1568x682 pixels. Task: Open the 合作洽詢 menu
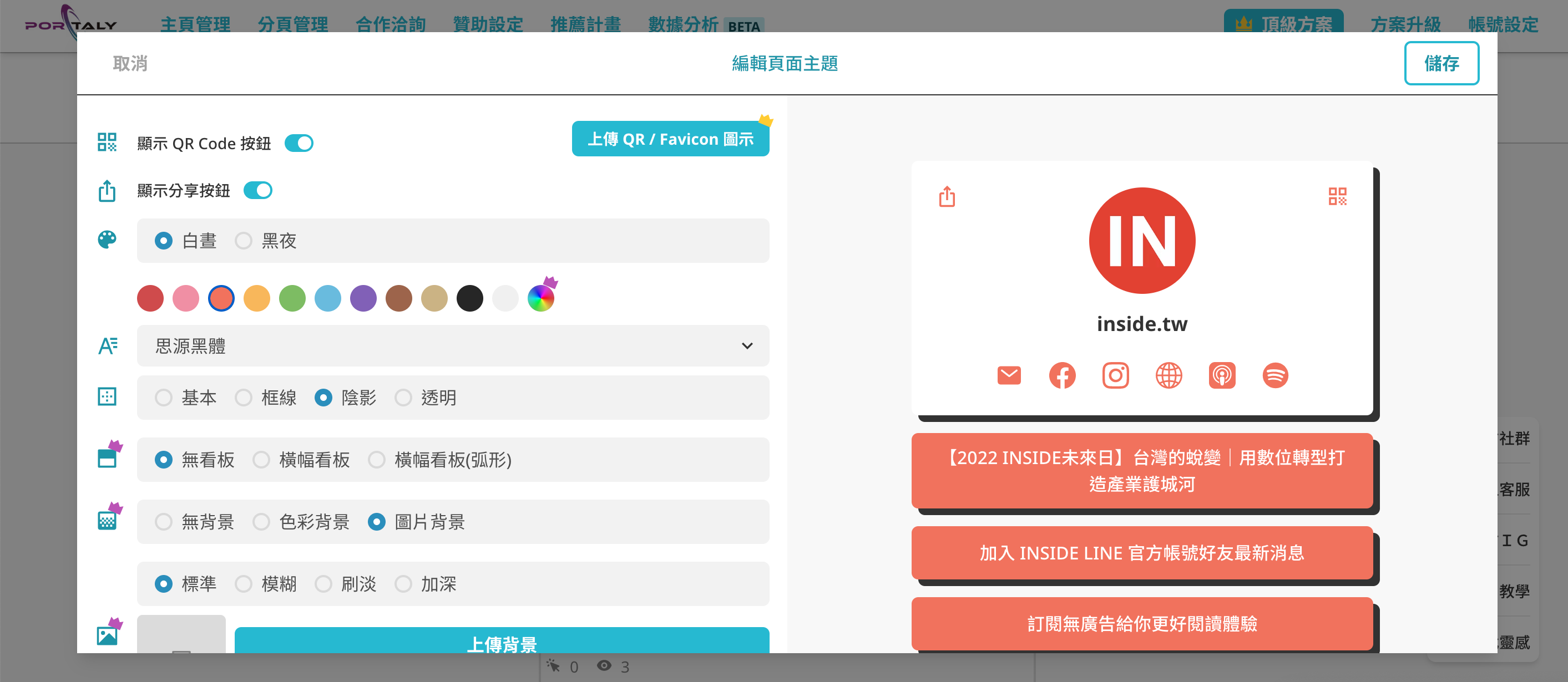390,24
